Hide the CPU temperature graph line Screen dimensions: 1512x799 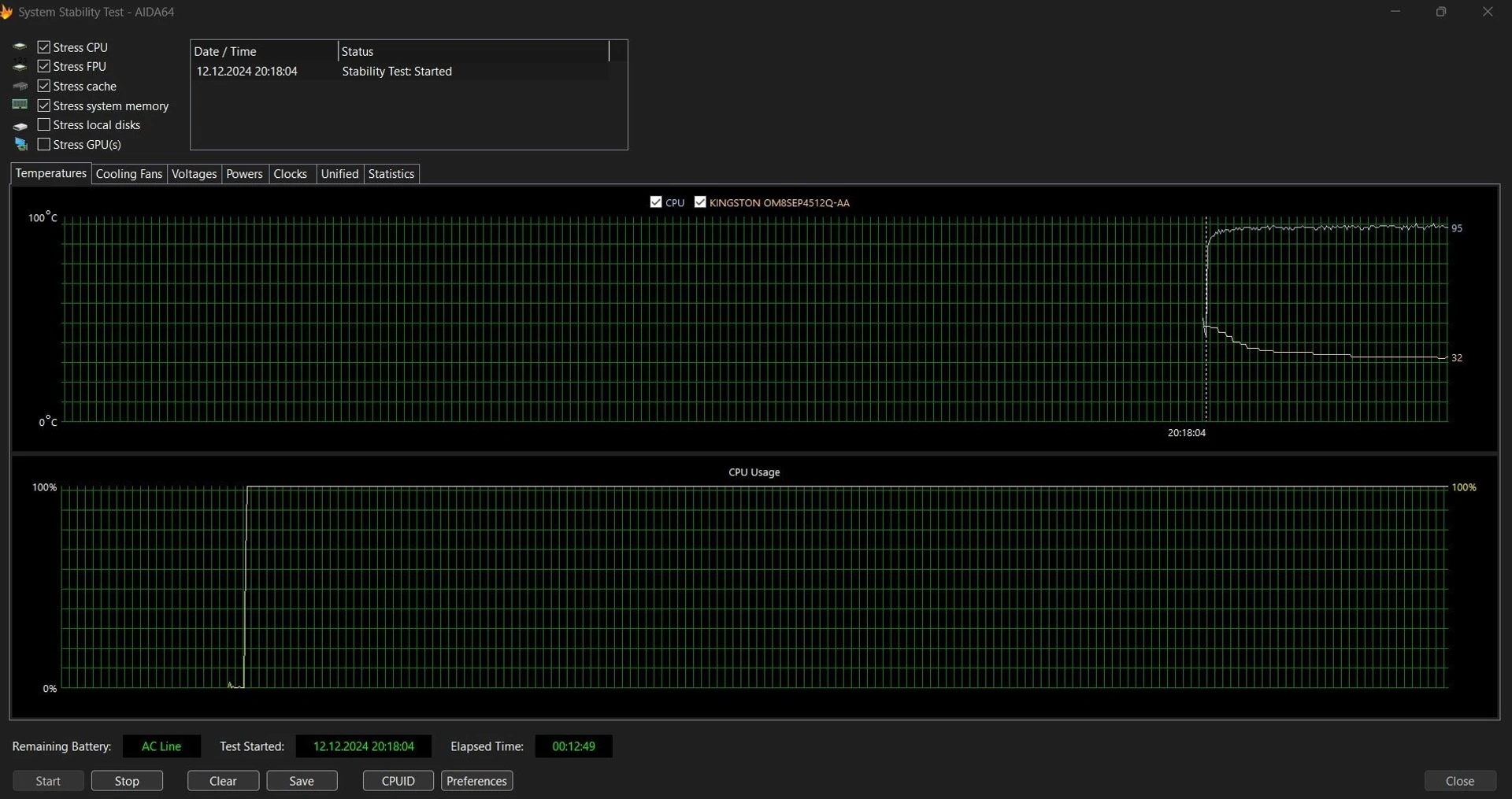(656, 202)
